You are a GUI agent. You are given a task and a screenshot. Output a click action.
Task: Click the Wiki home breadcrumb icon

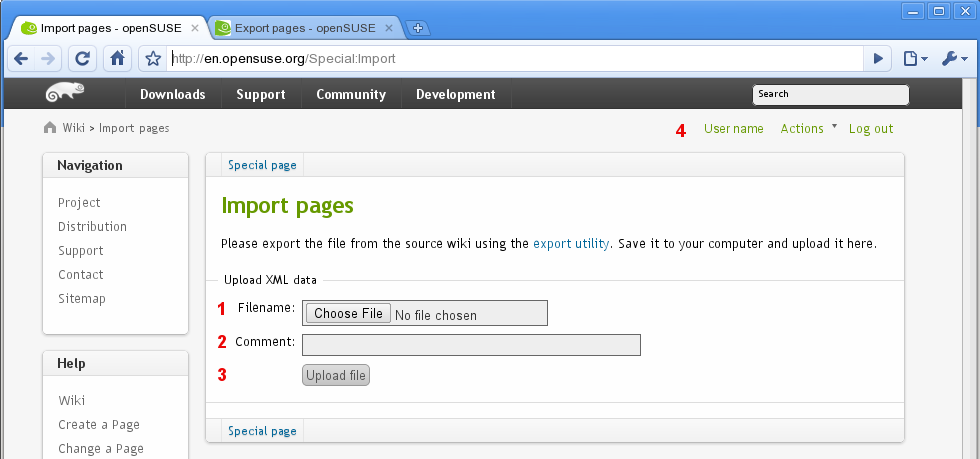[x=50, y=128]
